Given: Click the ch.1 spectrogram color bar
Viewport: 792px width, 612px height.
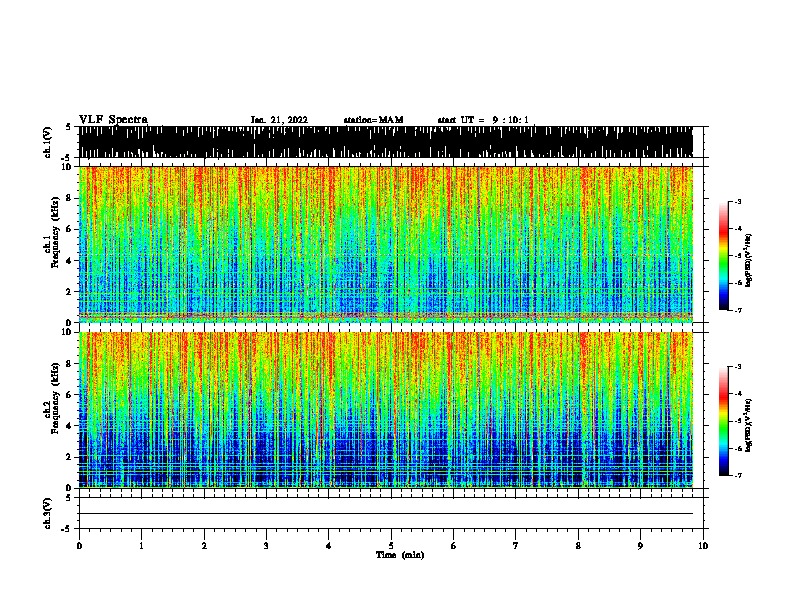Looking at the screenshot, I should [723, 256].
